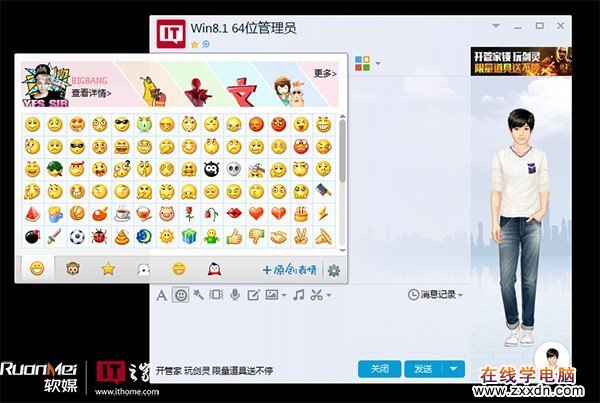The height and width of the screenshot is (403, 600).
Task: Insert the victory hand emoticon
Action: click(301, 237)
